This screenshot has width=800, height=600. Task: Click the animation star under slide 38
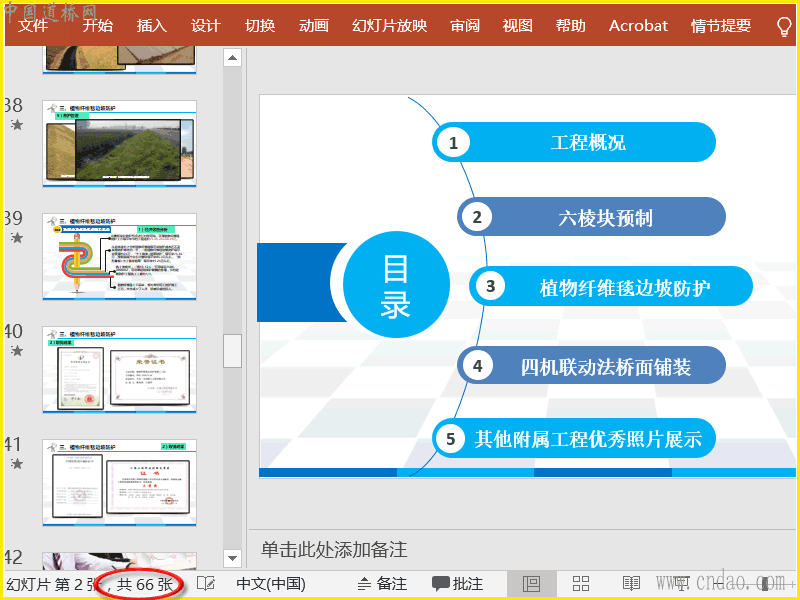coord(17,124)
